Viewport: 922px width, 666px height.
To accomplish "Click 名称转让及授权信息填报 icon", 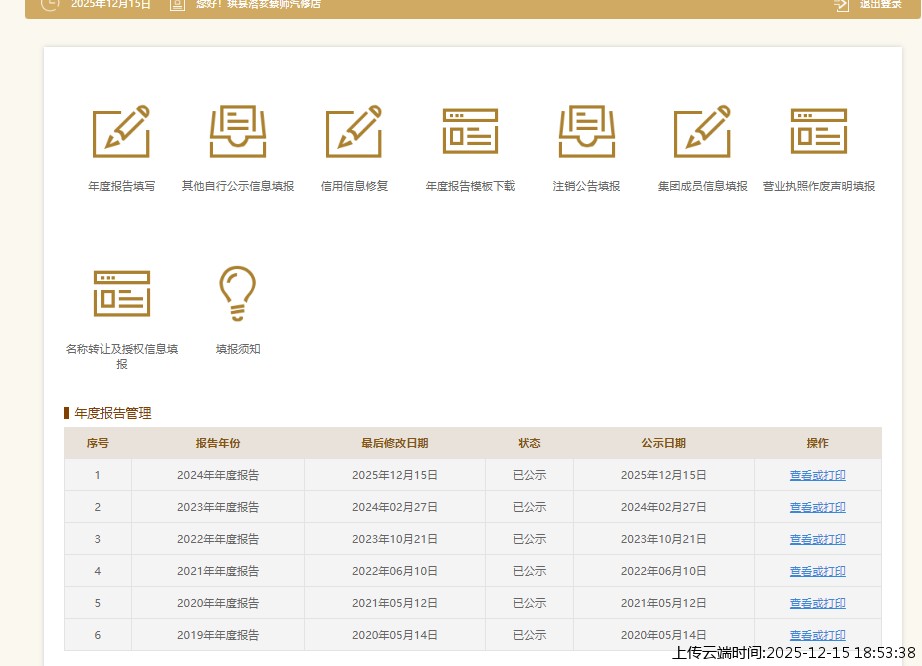I will (121, 292).
